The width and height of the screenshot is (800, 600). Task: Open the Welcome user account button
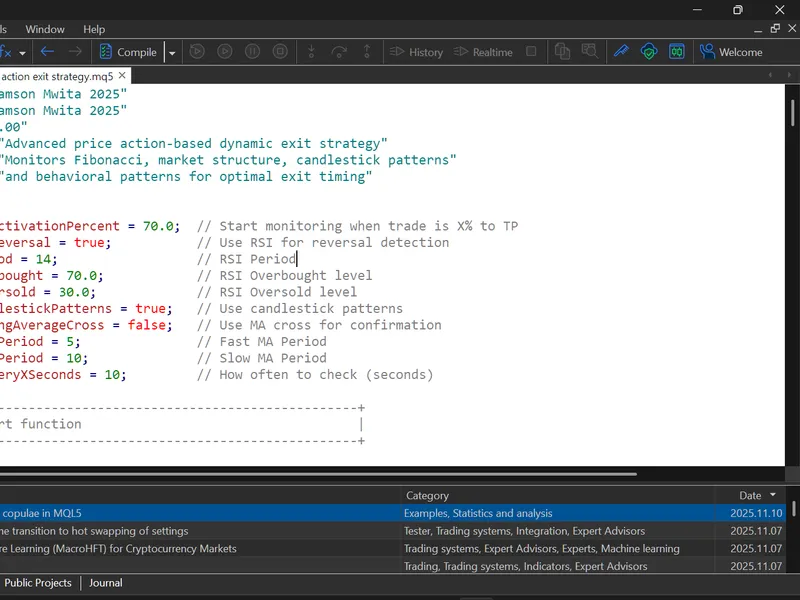pos(731,52)
